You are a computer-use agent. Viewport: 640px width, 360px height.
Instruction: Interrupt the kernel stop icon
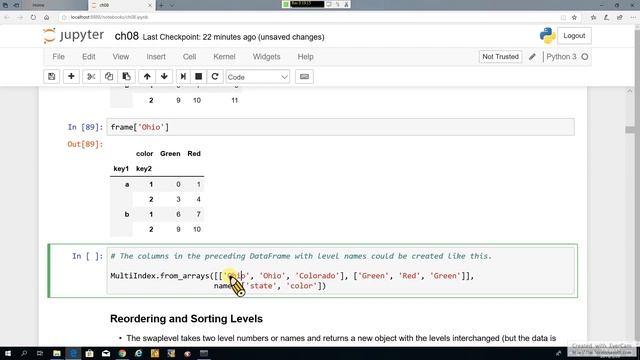[199, 76]
